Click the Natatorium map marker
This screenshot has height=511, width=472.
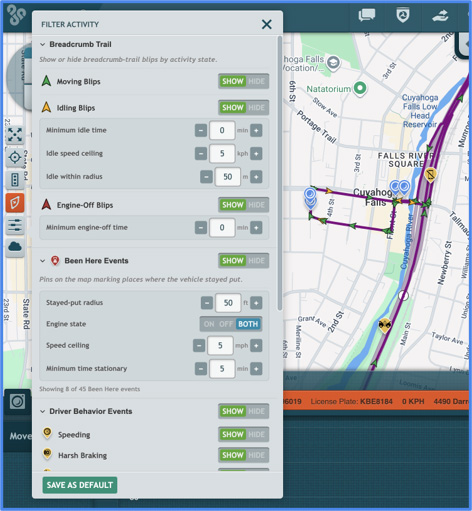[x=360, y=89]
